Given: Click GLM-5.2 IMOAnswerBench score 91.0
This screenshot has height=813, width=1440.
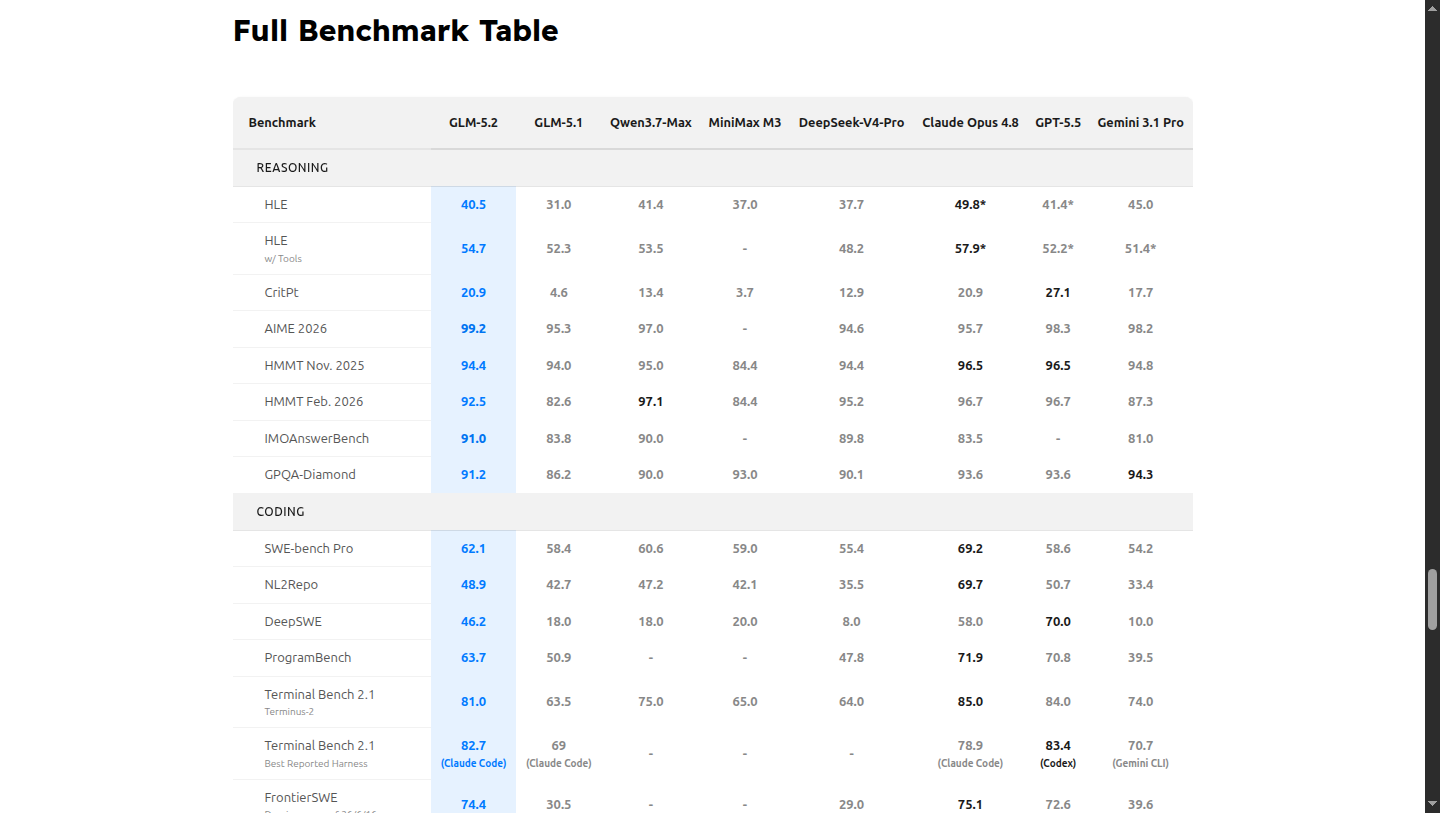Looking at the screenshot, I should (x=473, y=439).
